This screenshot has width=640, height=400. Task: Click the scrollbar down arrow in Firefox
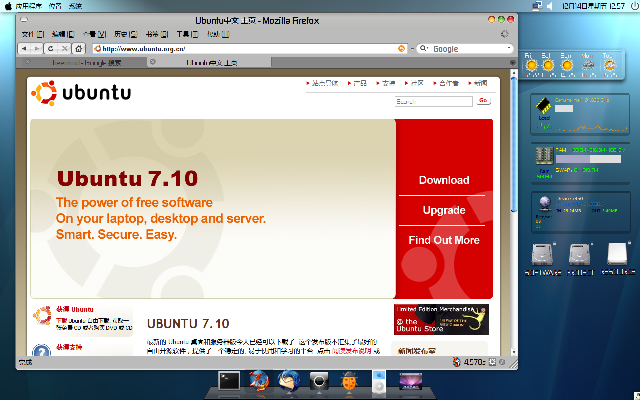click(513, 351)
